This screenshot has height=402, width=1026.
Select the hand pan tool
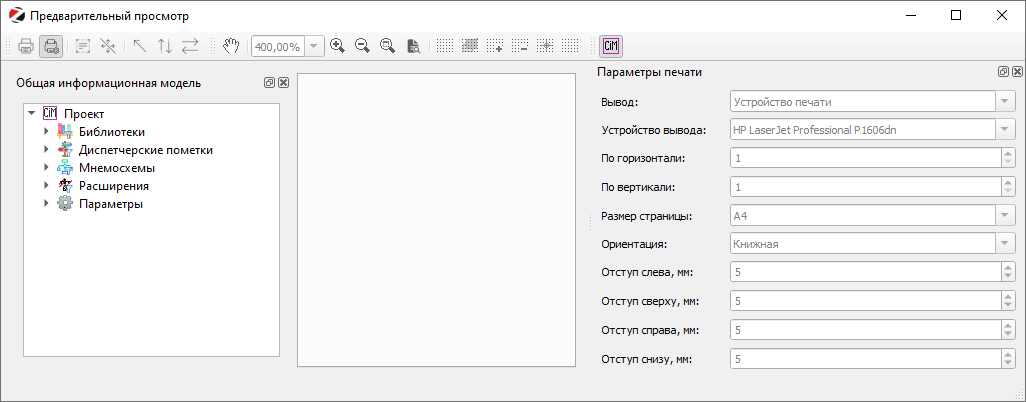coord(231,46)
